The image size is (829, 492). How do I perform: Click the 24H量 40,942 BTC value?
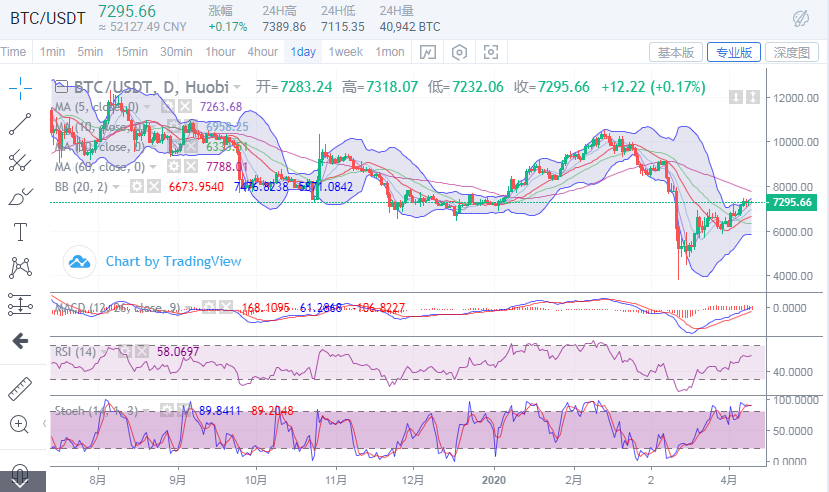(410, 27)
